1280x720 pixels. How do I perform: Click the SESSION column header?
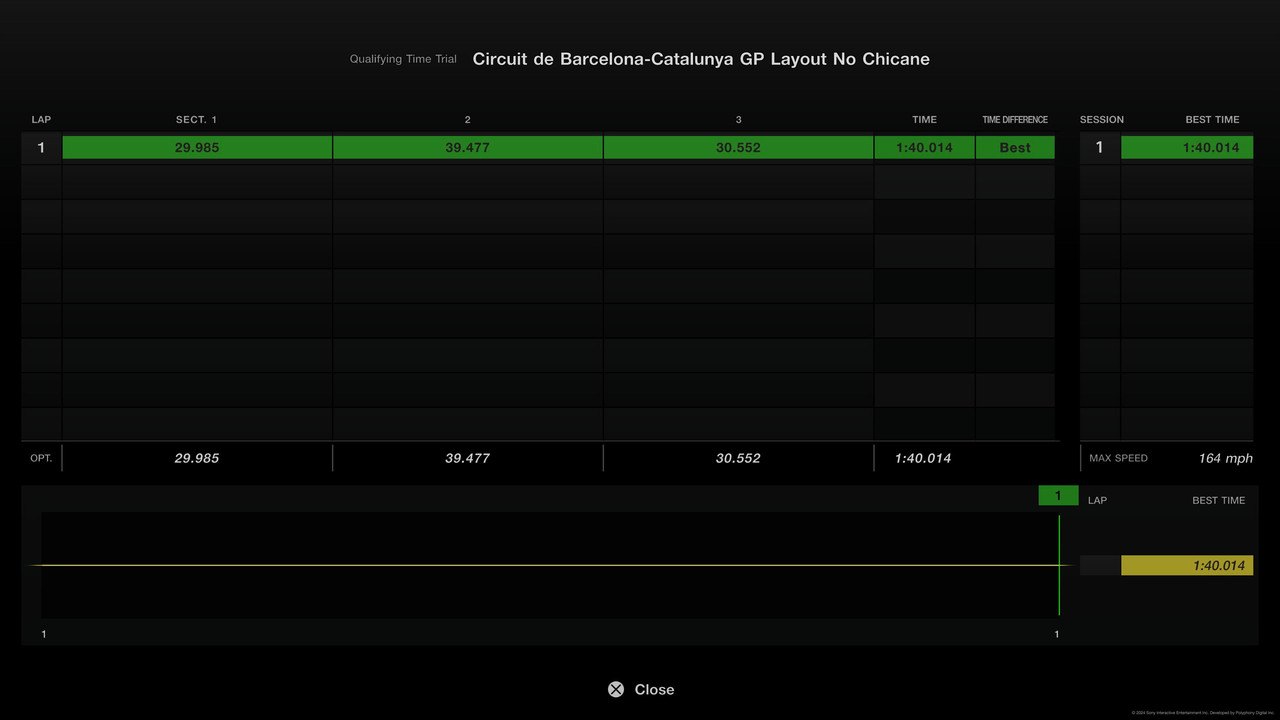coord(1102,120)
